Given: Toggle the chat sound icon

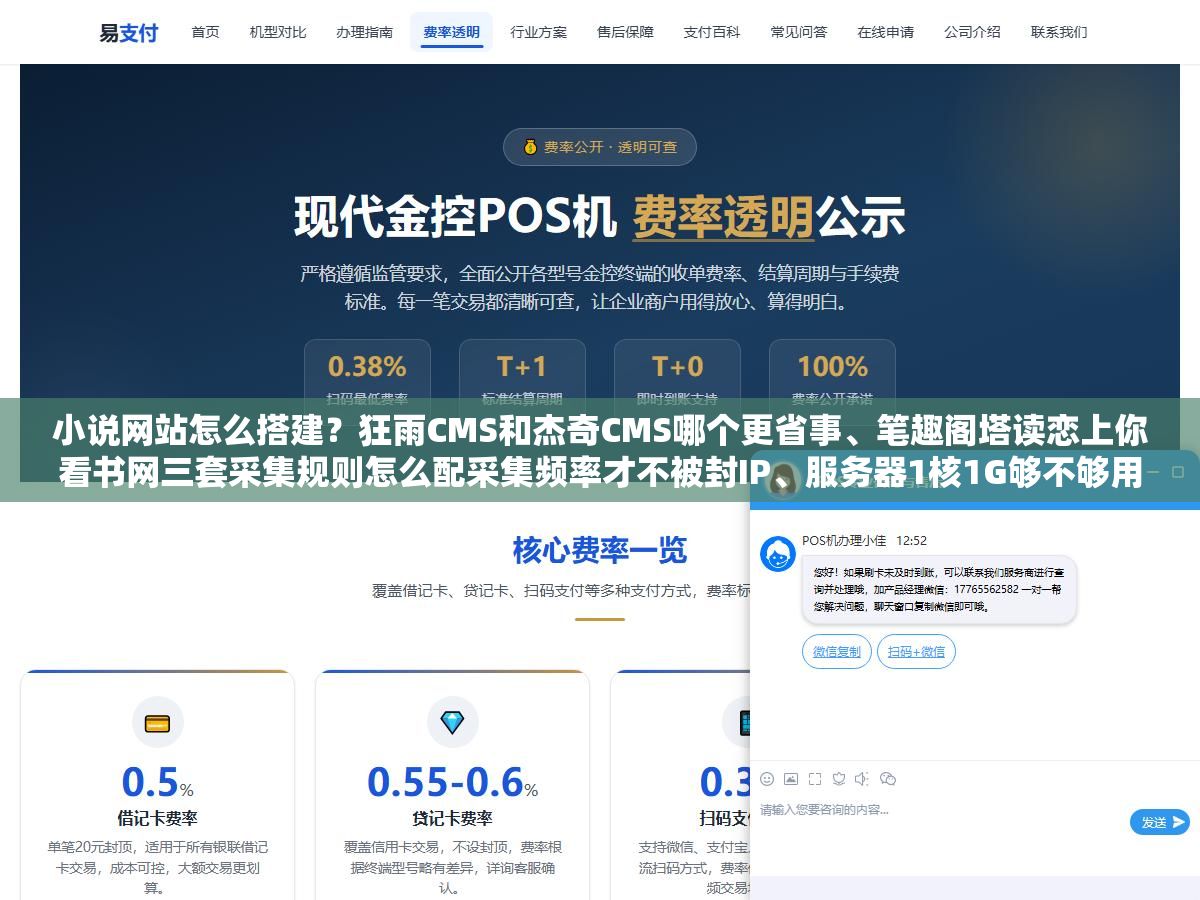Looking at the screenshot, I should pyautogui.click(x=863, y=778).
